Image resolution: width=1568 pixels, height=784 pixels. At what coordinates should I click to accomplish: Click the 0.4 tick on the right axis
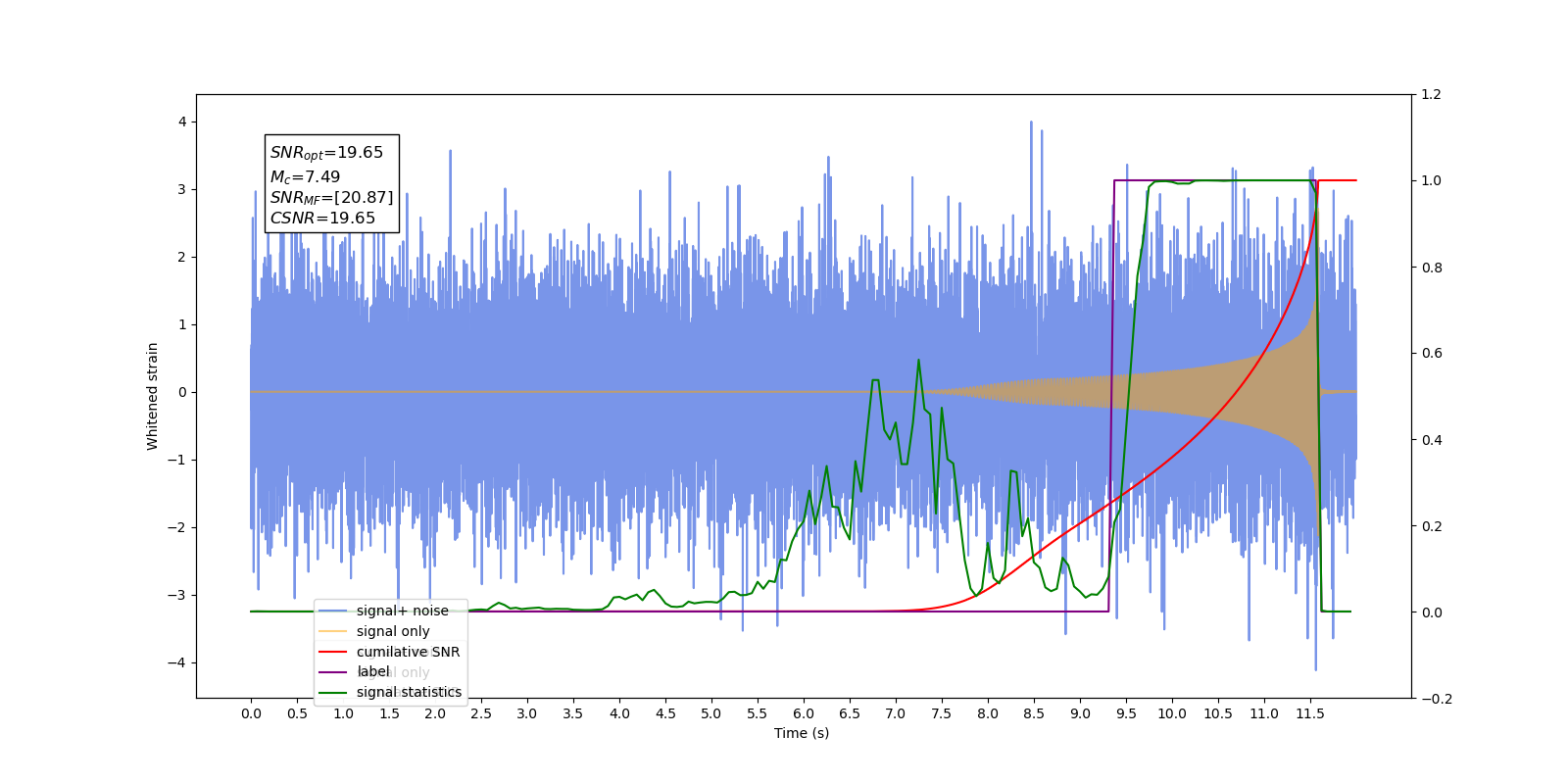(1432, 440)
